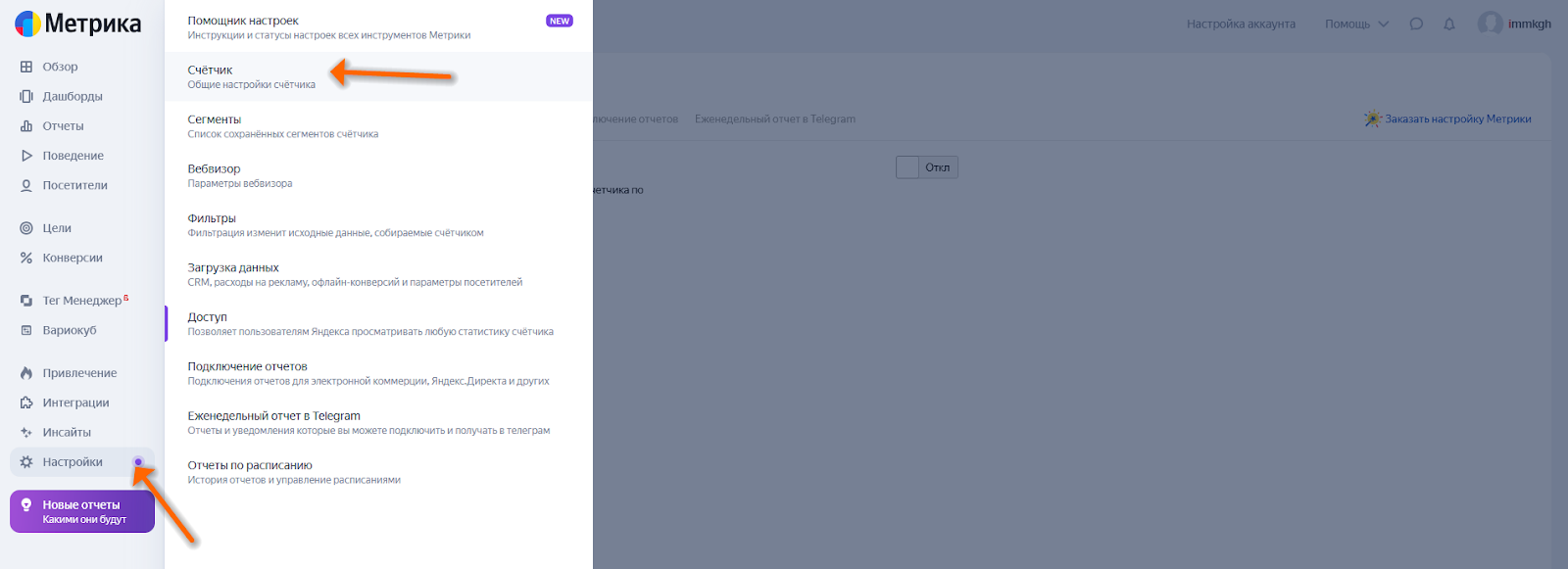Open the chat bubble icon in header

(1416, 24)
